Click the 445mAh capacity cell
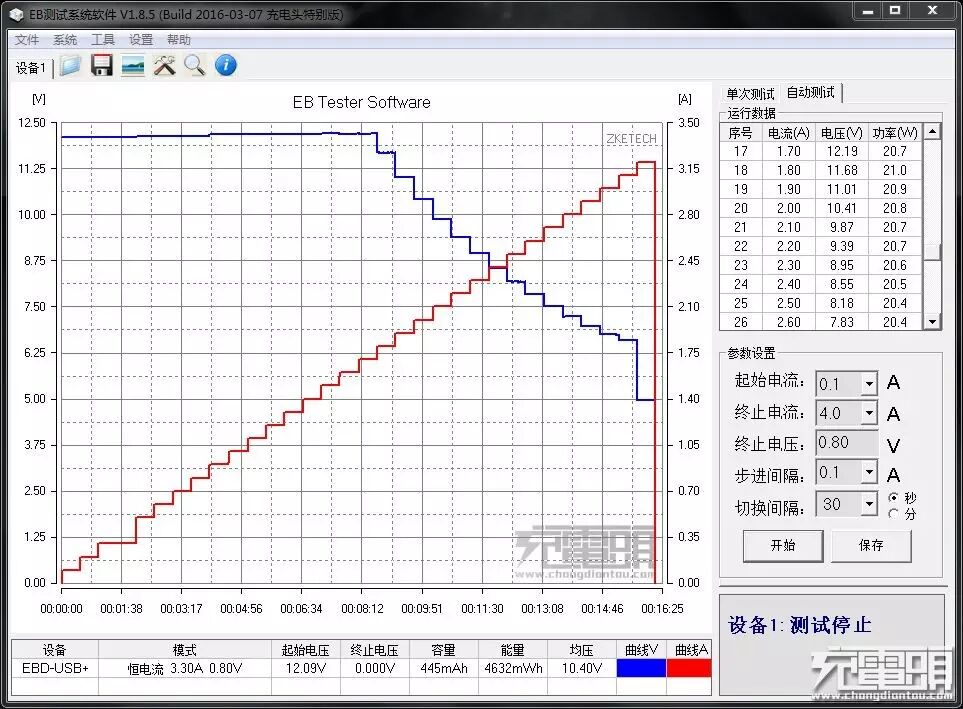 443,668
